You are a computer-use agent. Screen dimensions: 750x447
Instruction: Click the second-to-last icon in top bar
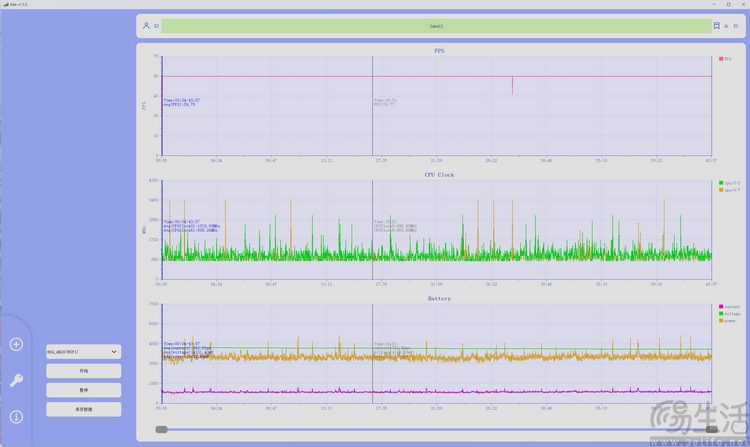pos(726,26)
